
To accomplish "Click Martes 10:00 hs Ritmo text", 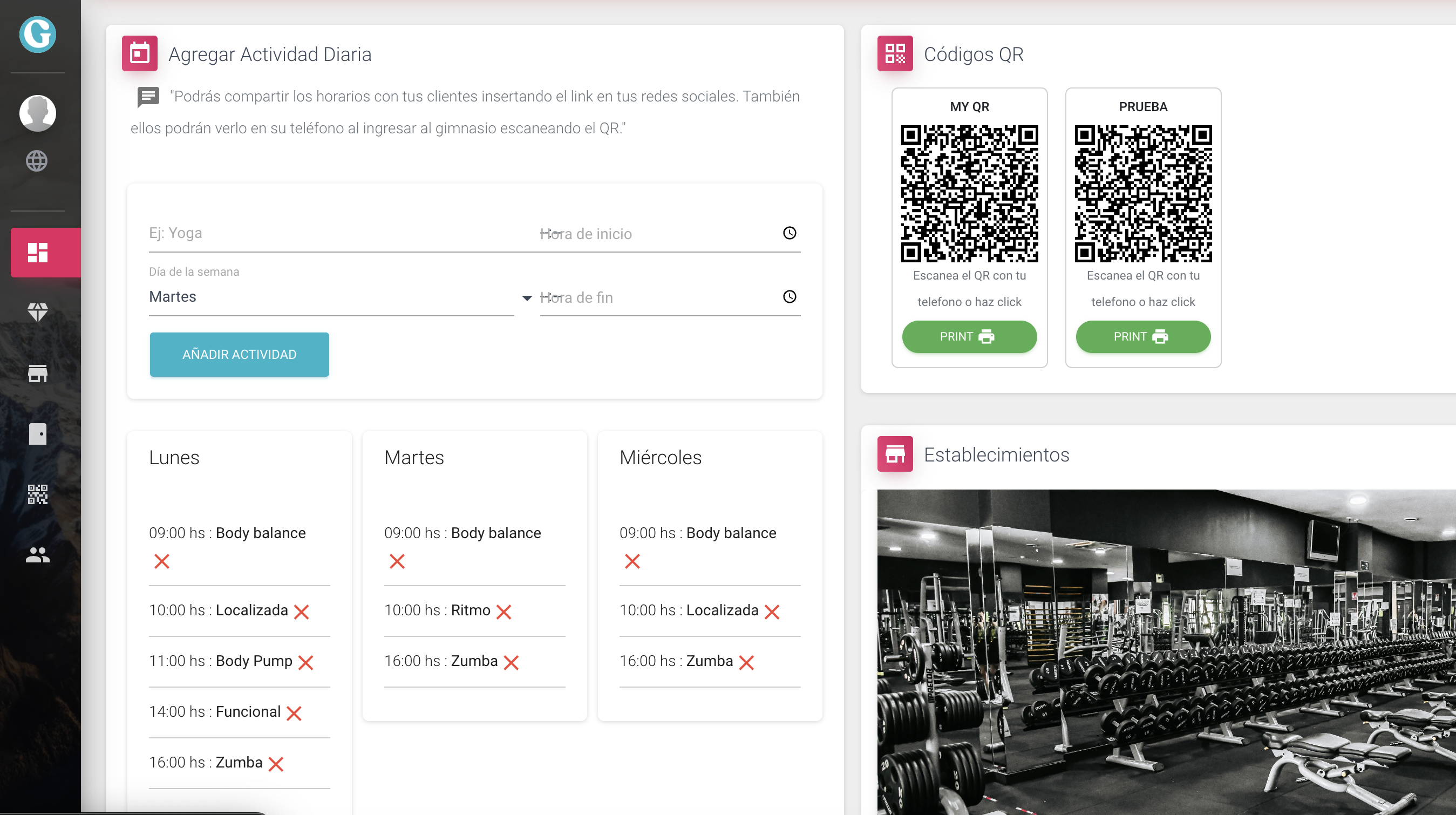I will pos(437,610).
